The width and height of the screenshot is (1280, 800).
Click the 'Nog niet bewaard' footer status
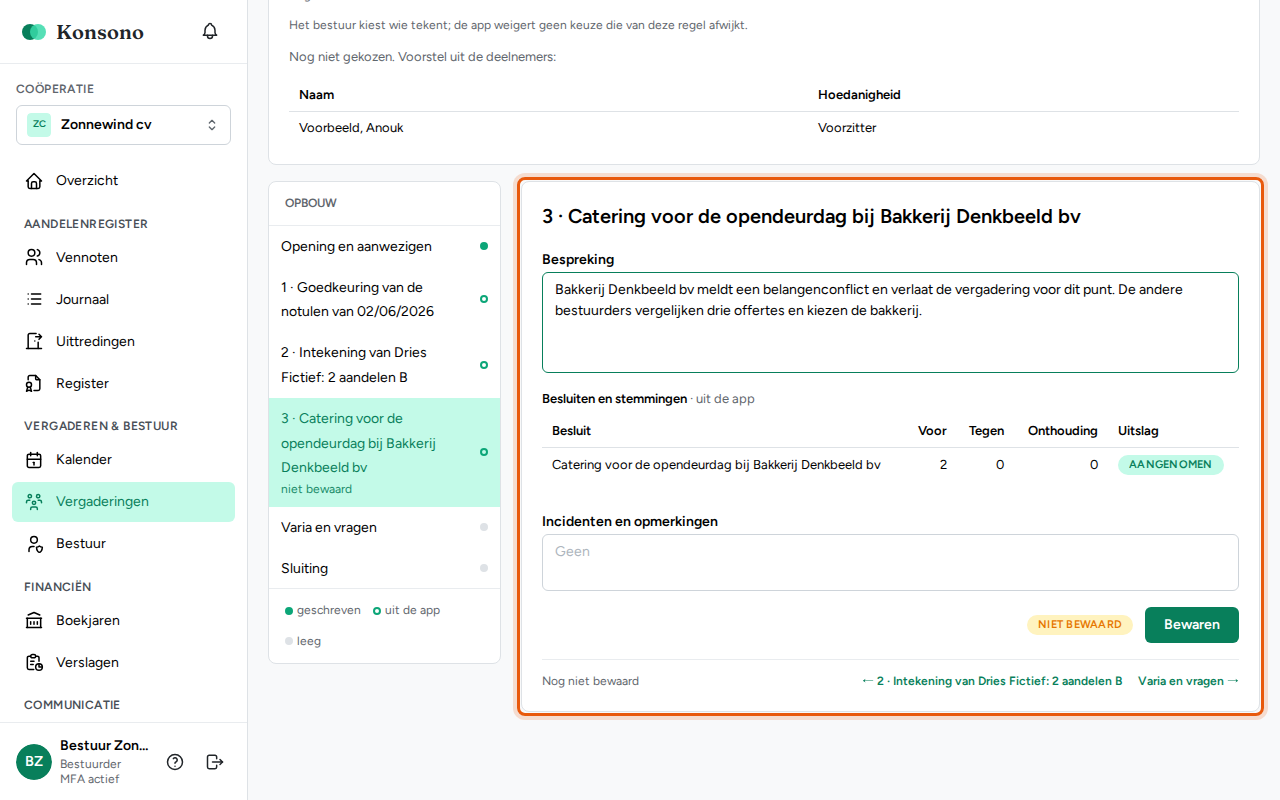[x=590, y=681]
